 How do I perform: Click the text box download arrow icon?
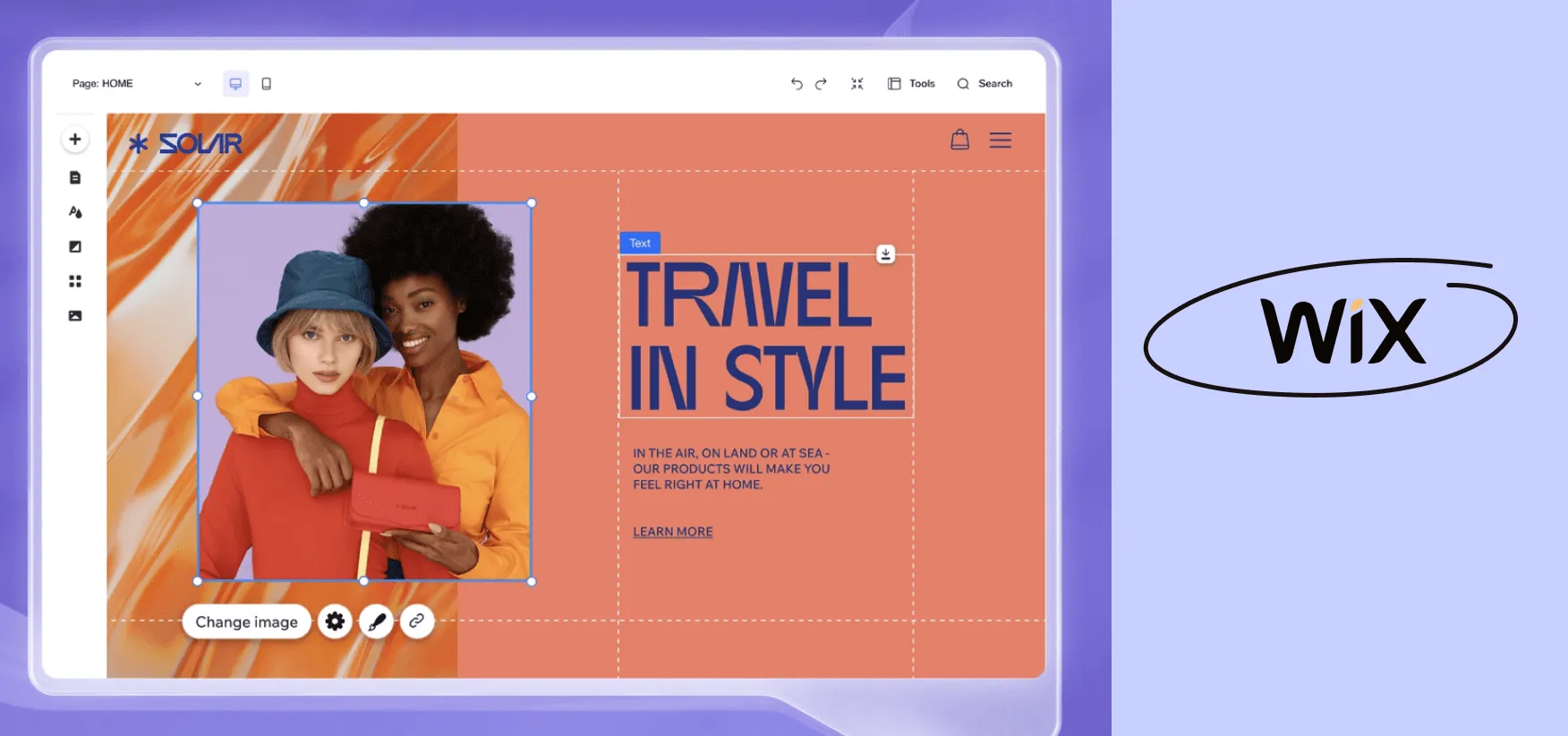coord(886,254)
